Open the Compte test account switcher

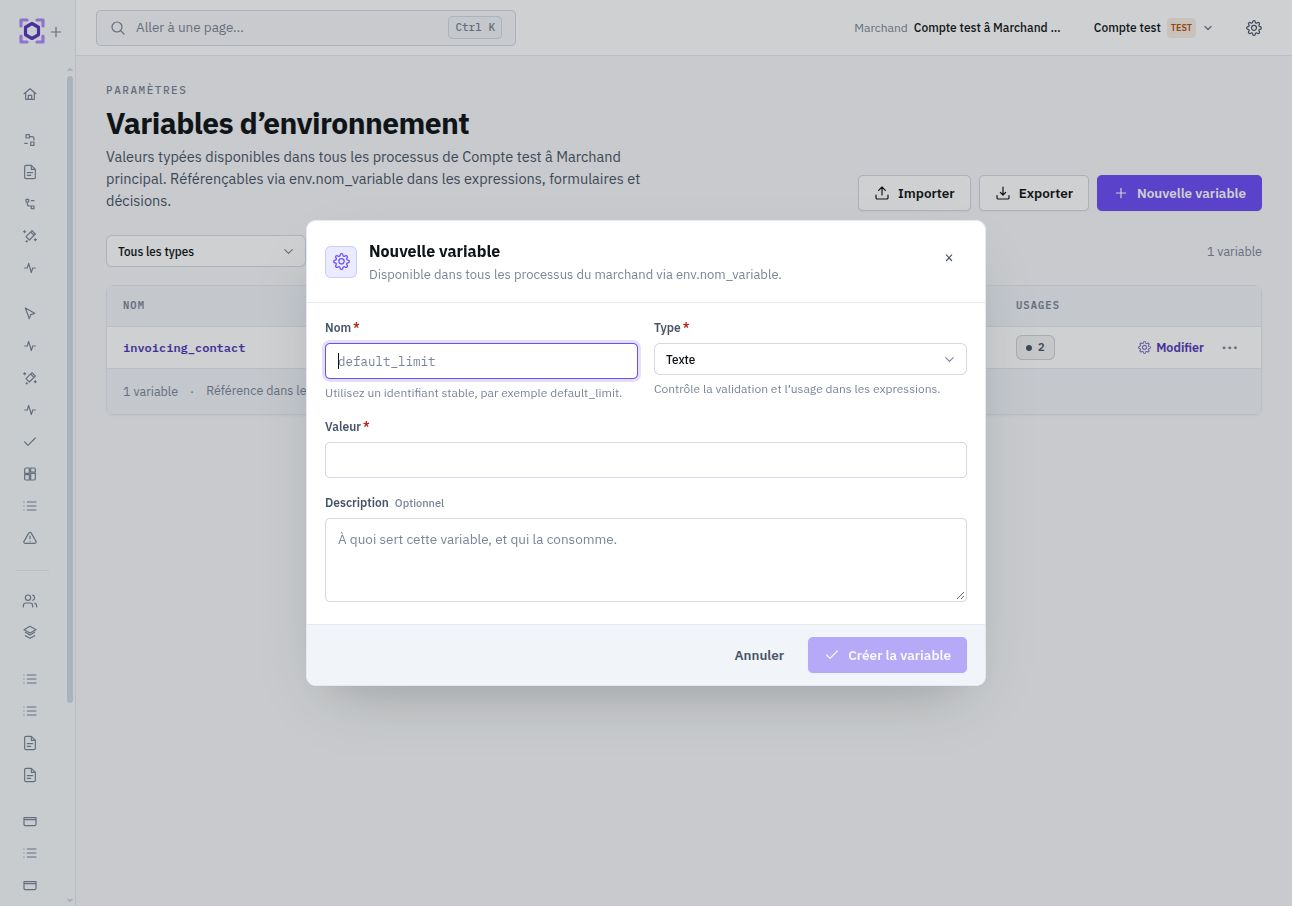[1152, 28]
